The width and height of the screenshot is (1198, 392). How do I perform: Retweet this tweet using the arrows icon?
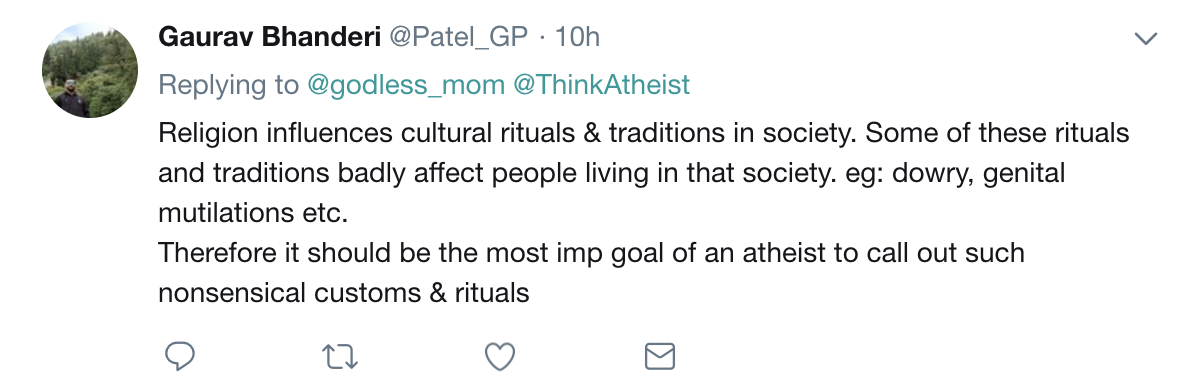340,357
